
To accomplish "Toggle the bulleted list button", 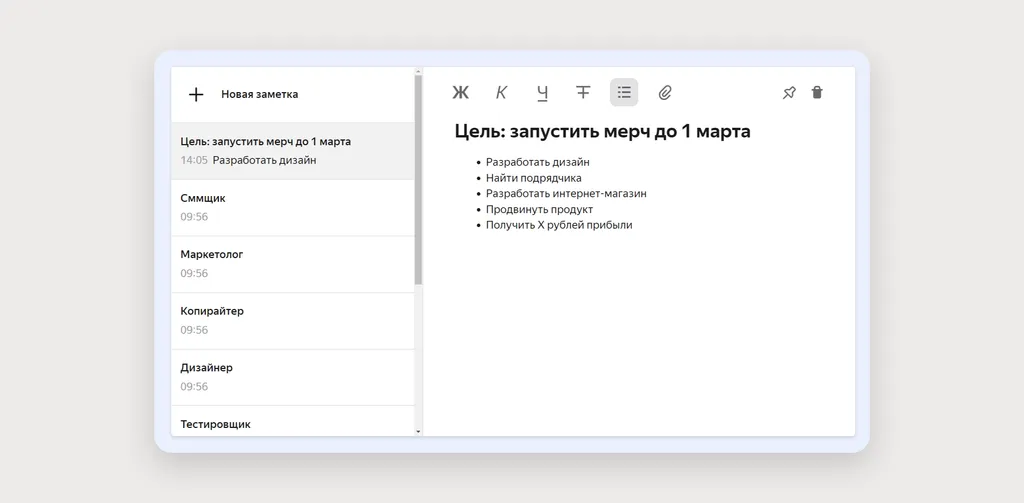I will [624, 93].
